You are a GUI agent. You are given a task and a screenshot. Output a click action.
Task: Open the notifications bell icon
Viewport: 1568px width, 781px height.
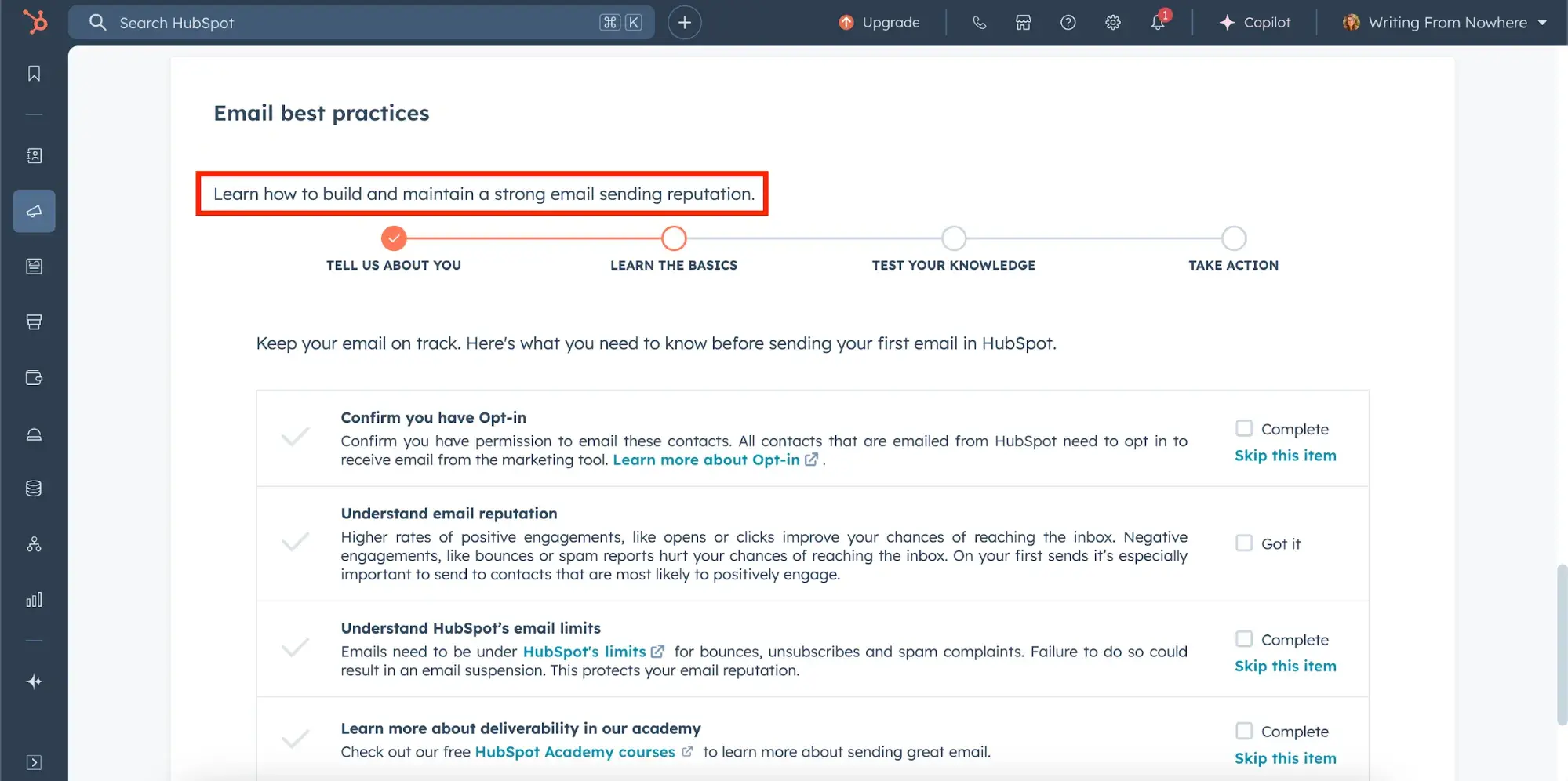[x=1159, y=22]
